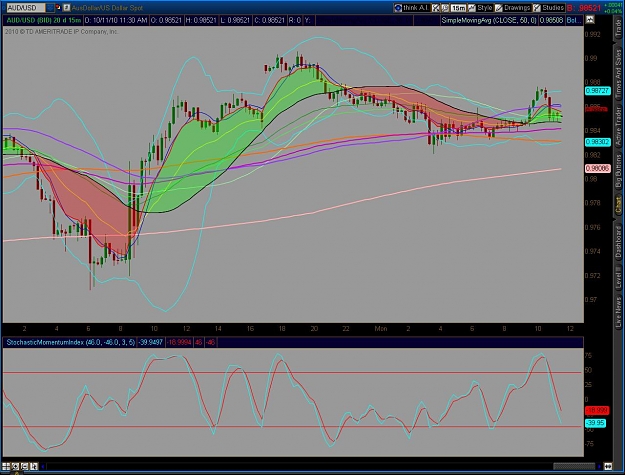Click the L: 0.98521 low value

pos(235,20)
